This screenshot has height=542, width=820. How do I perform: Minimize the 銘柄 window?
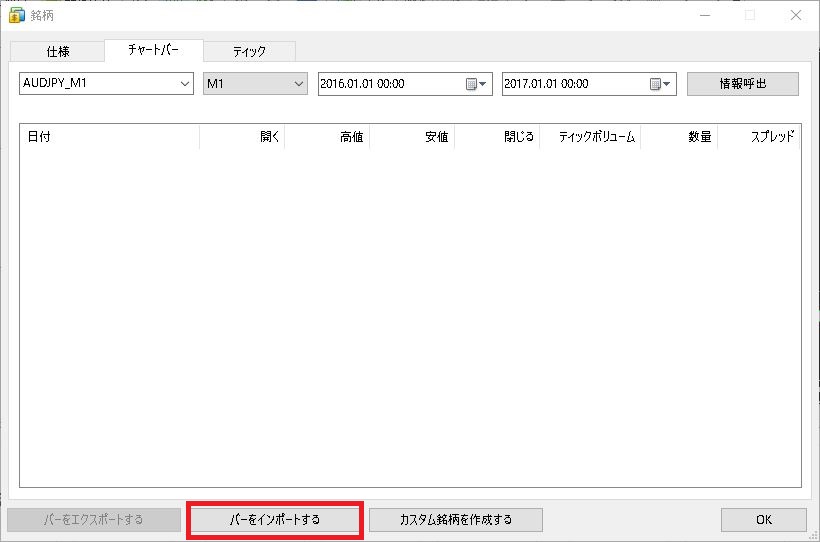(705, 15)
